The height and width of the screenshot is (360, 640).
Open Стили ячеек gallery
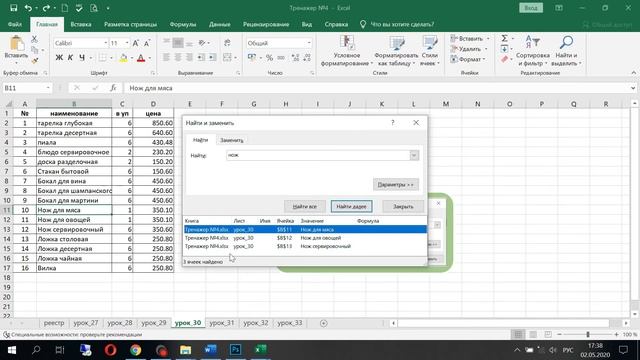(x=429, y=51)
